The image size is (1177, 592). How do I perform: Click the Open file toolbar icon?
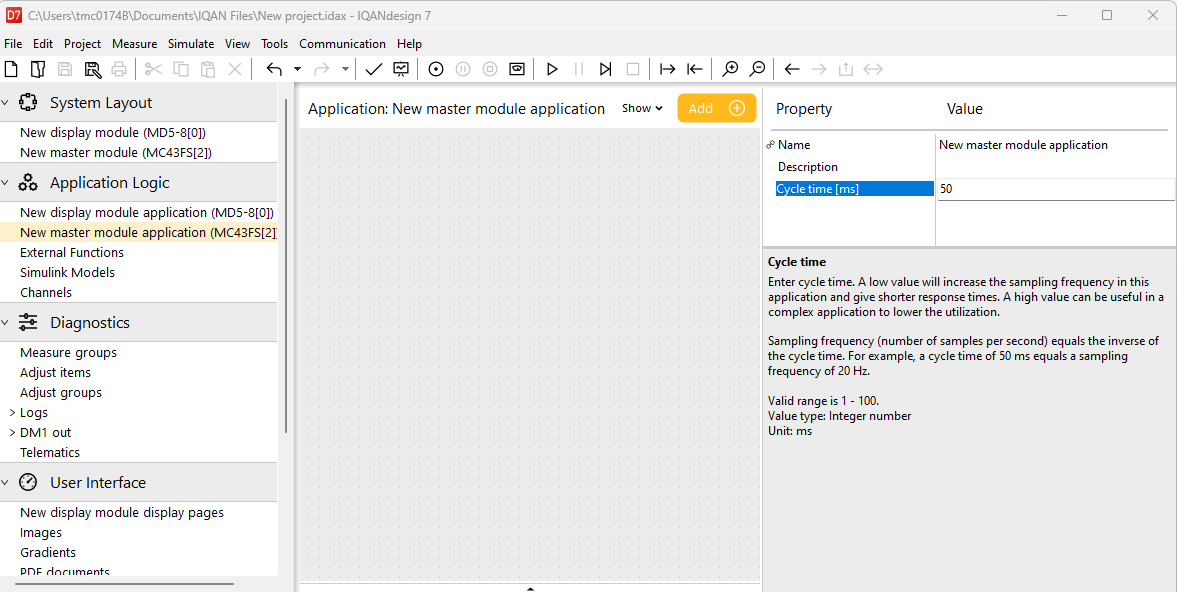point(38,69)
